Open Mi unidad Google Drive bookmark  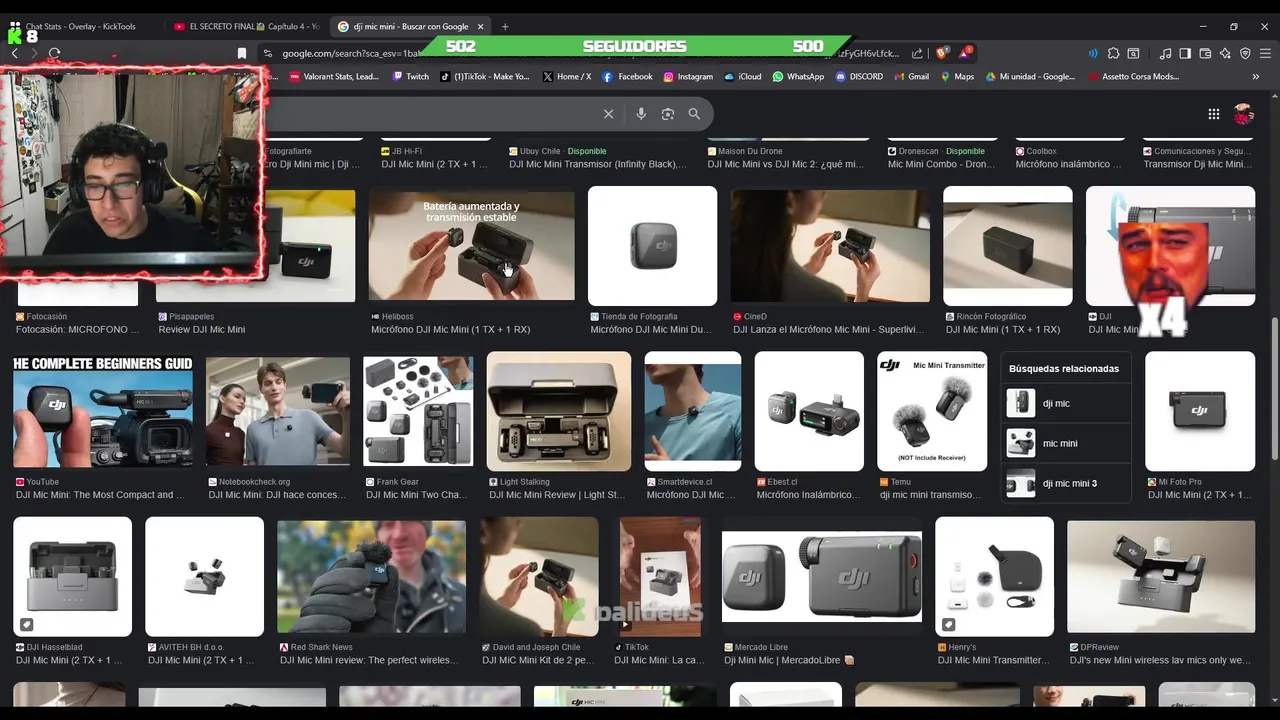[1030, 76]
